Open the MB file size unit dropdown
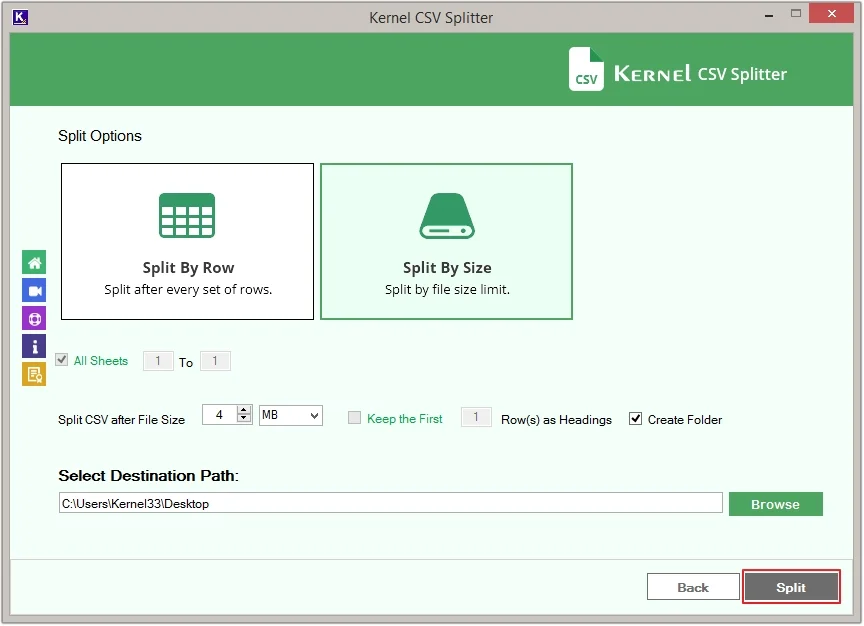Screen dimensions: 864x626 (290, 415)
